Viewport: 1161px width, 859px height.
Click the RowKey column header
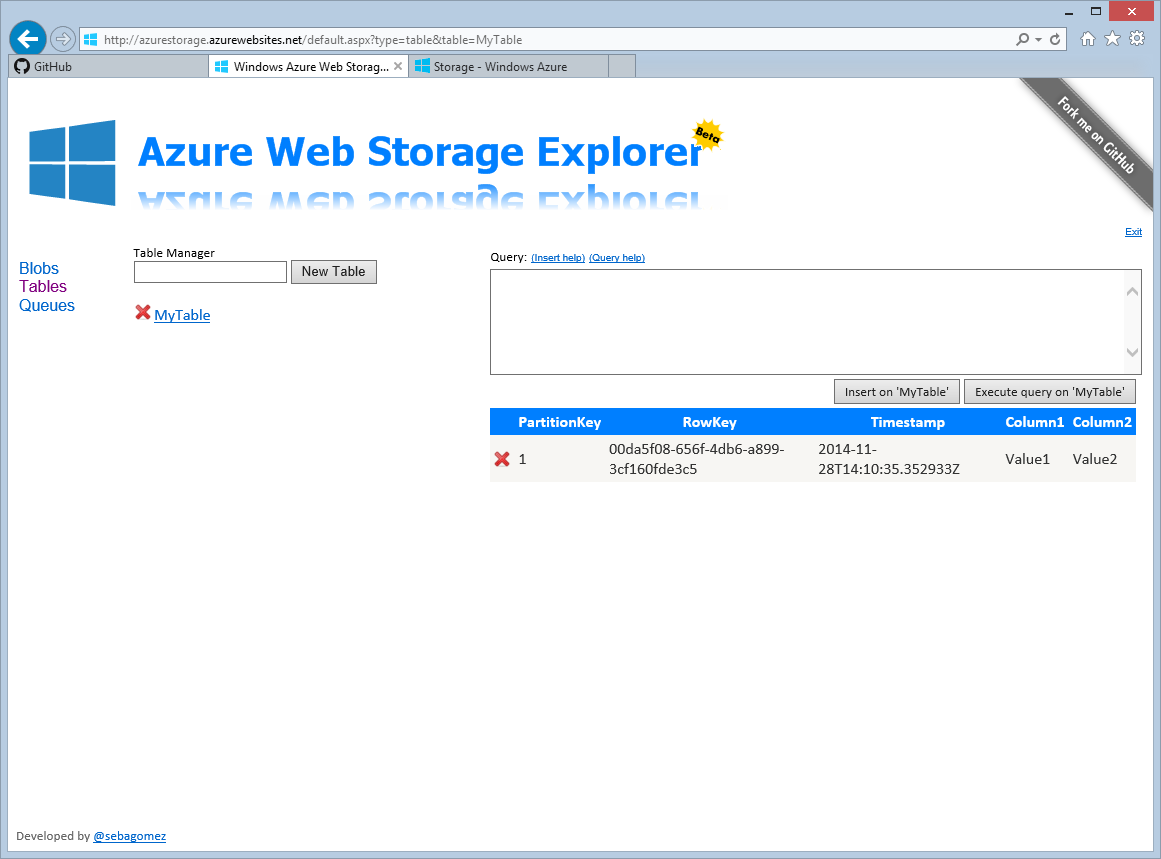709,422
